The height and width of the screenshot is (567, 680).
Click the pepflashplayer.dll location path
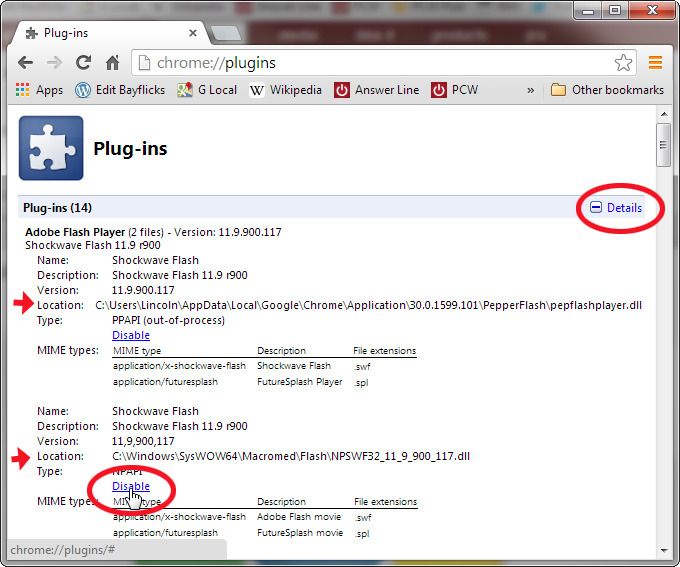pyautogui.click(x=368, y=305)
